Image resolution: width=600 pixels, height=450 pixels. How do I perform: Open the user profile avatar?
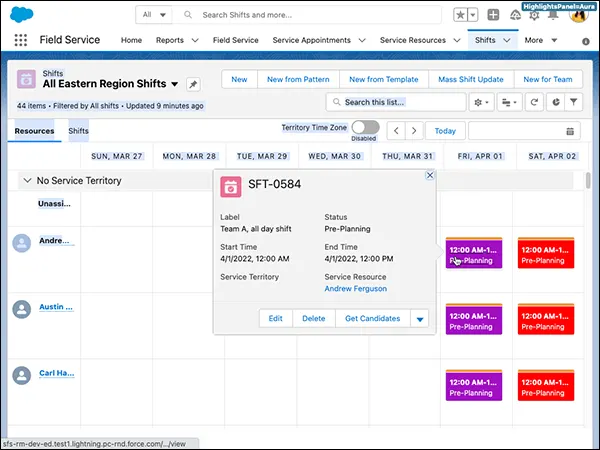[579, 15]
